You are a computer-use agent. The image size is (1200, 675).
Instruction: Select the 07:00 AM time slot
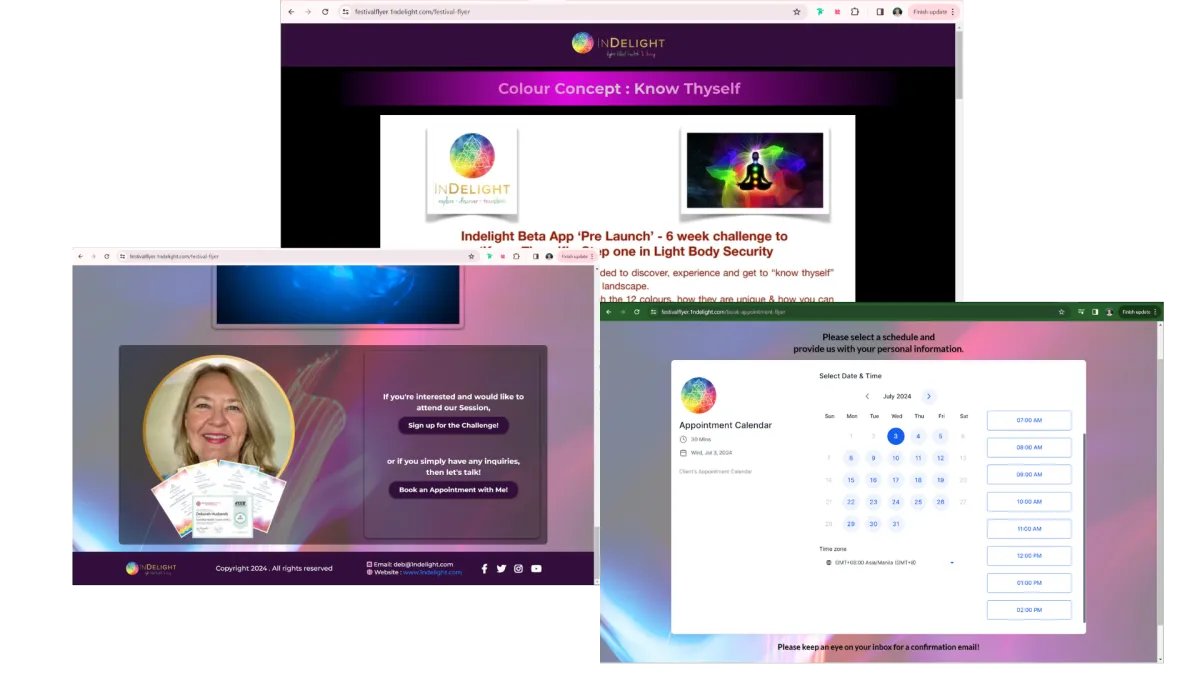pyautogui.click(x=1029, y=420)
